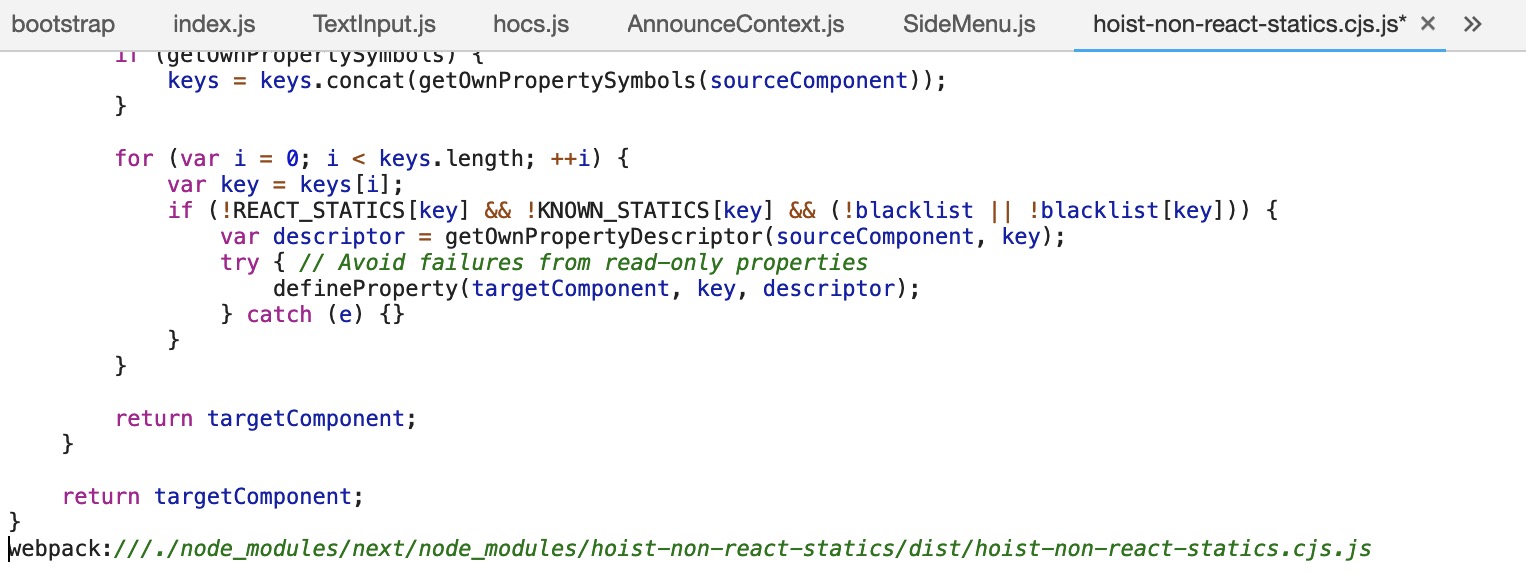
Task: Click 'var key = keys[i];' line
Action: pos(285,185)
